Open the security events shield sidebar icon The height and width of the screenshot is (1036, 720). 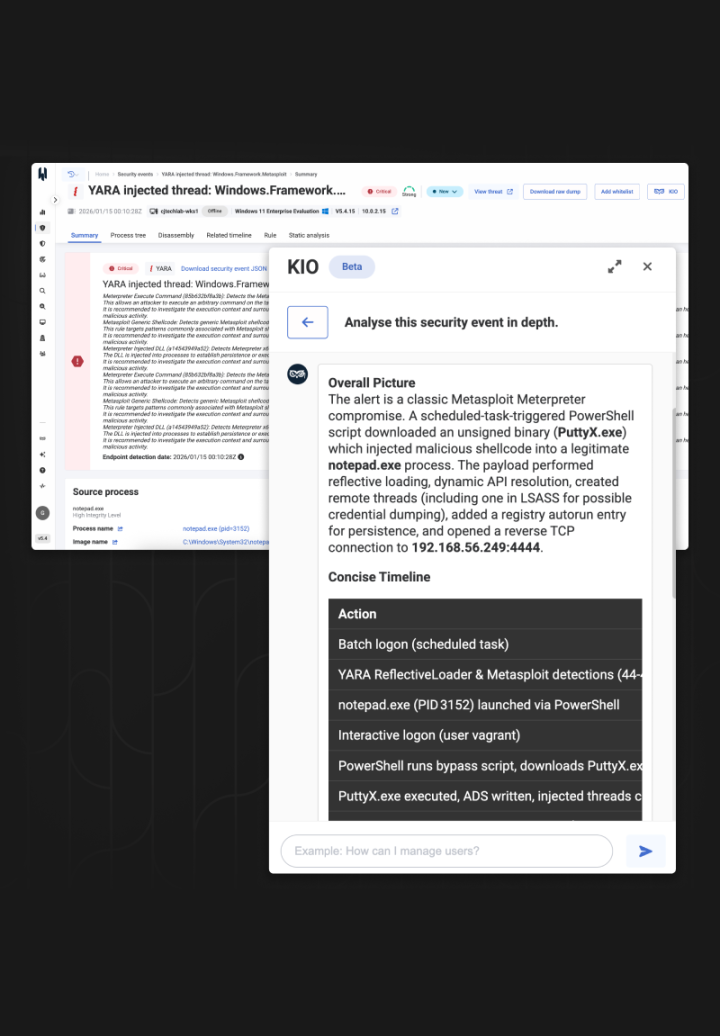click(42, 228)
